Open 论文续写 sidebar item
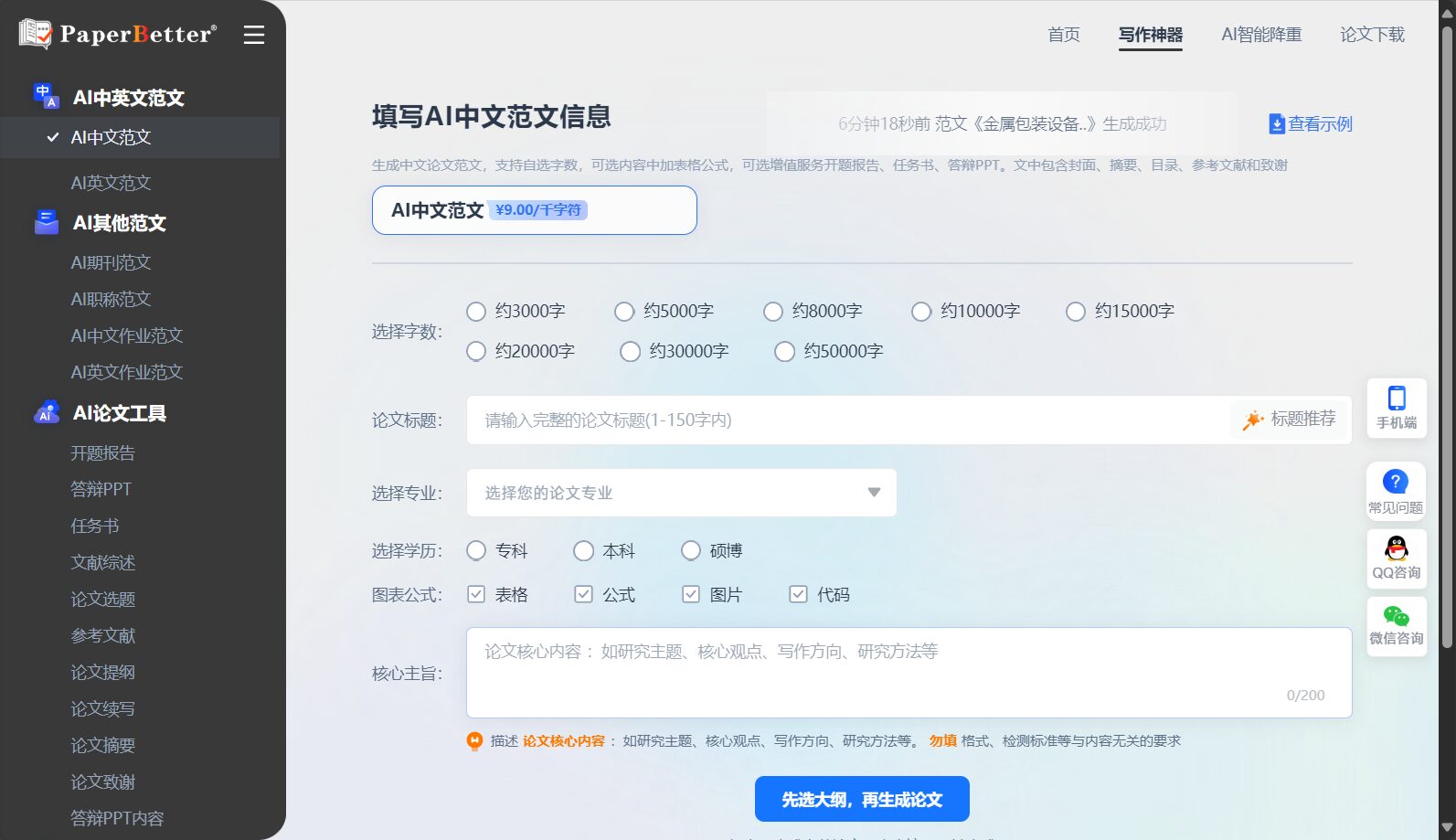The width and height of the screenshot is (1456, 840). [103, 708]
